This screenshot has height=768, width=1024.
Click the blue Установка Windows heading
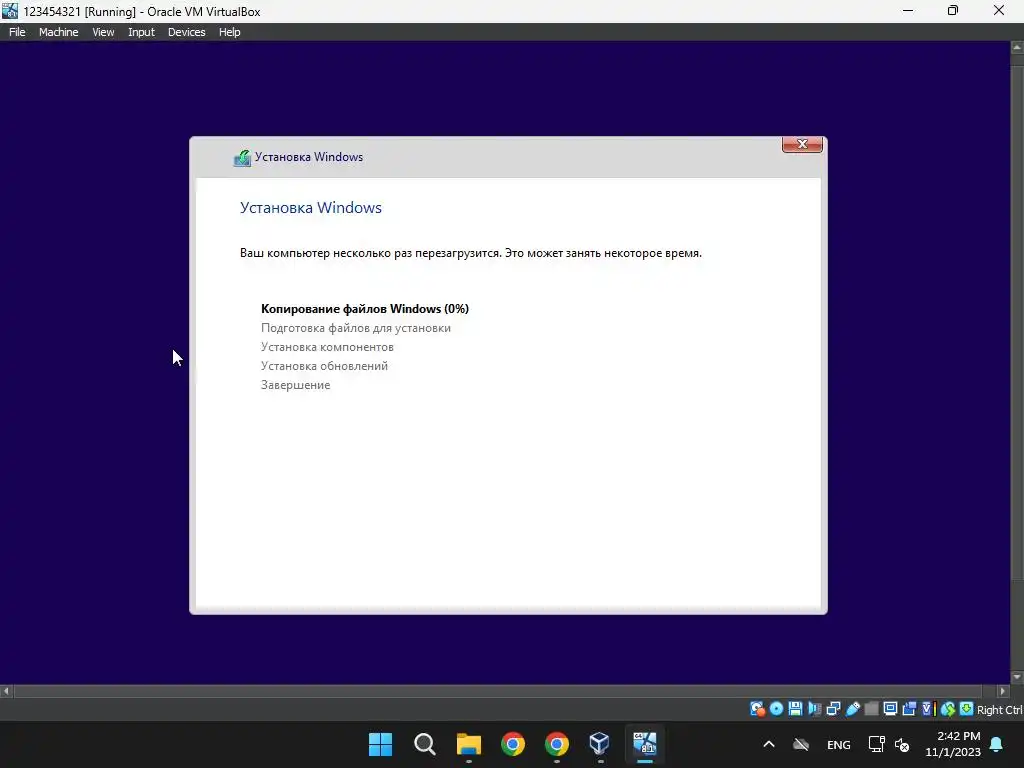311,208
